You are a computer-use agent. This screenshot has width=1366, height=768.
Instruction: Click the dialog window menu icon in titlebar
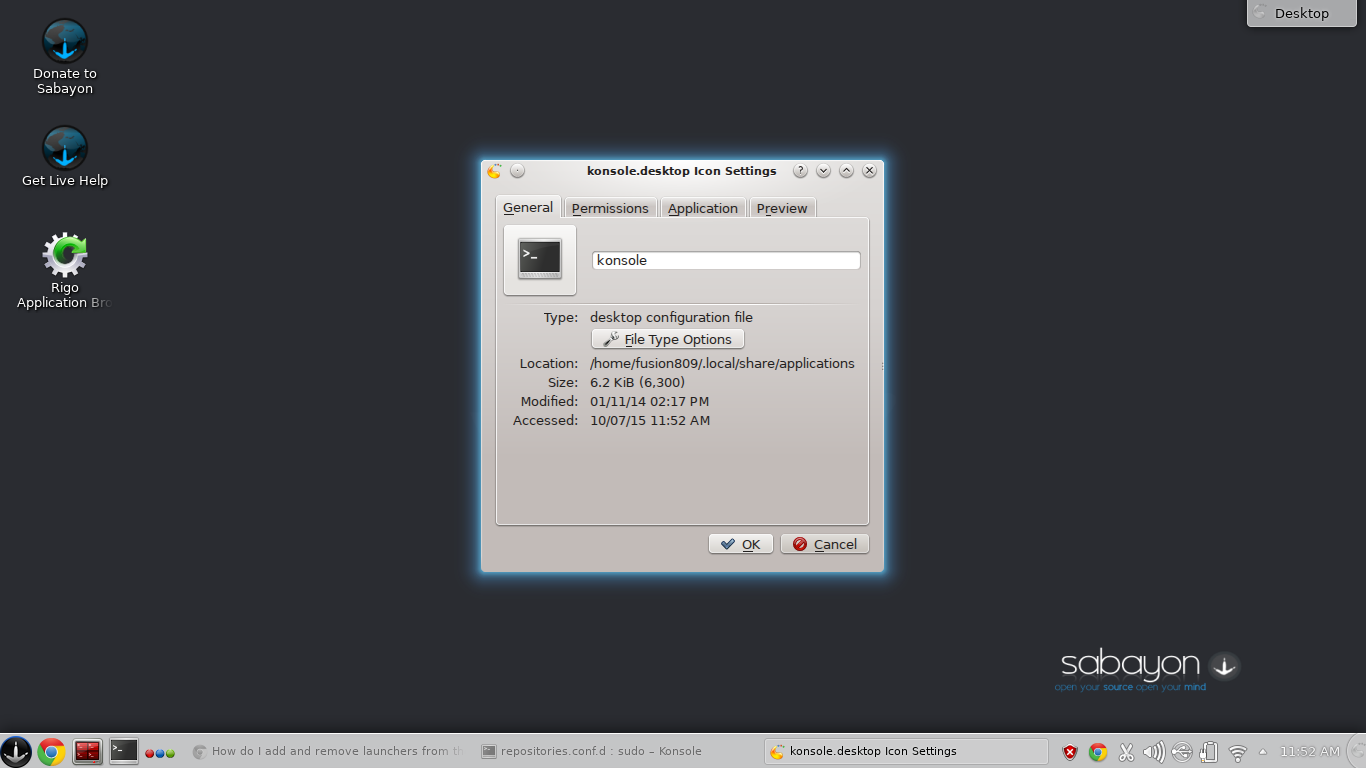point(494,171)
